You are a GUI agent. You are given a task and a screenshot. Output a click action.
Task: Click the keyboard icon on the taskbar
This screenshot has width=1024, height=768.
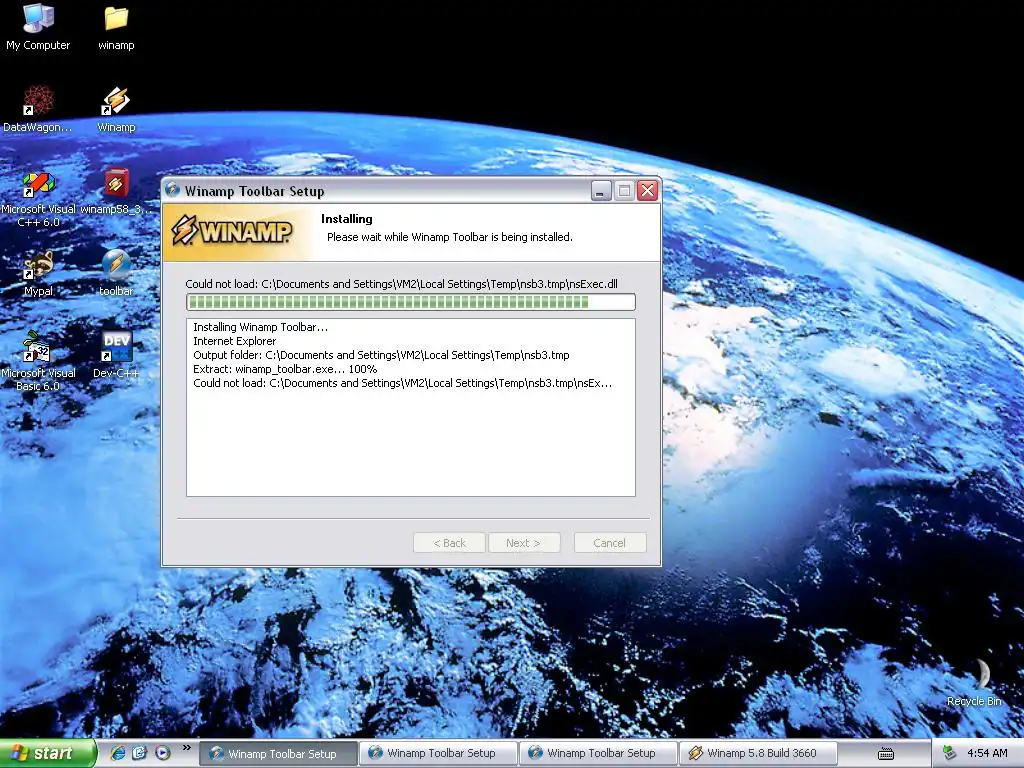click(x=886, y=754)
